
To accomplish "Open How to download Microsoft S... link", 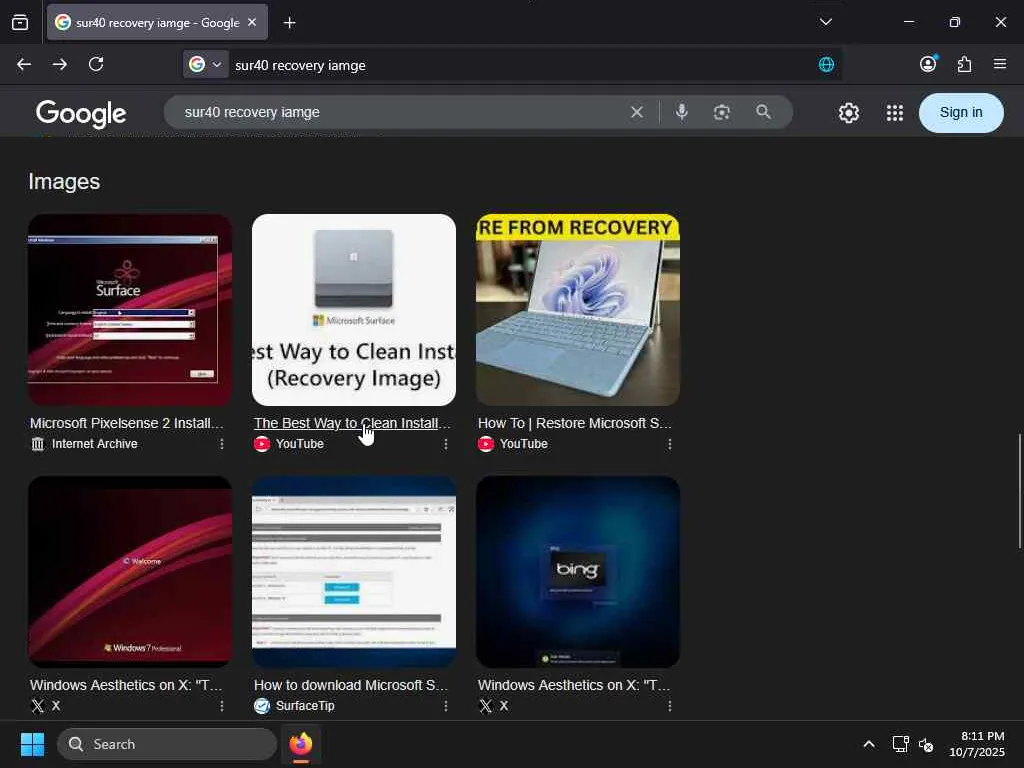I will tap(351, 685).
